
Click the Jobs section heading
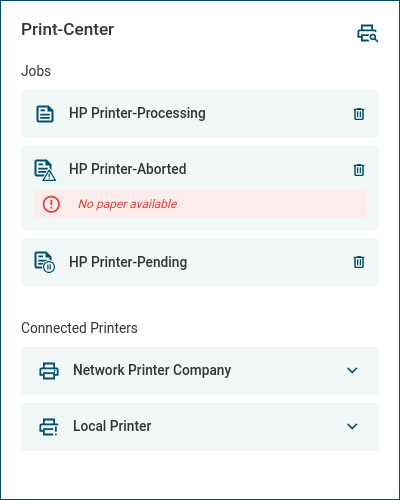(36, 71)
